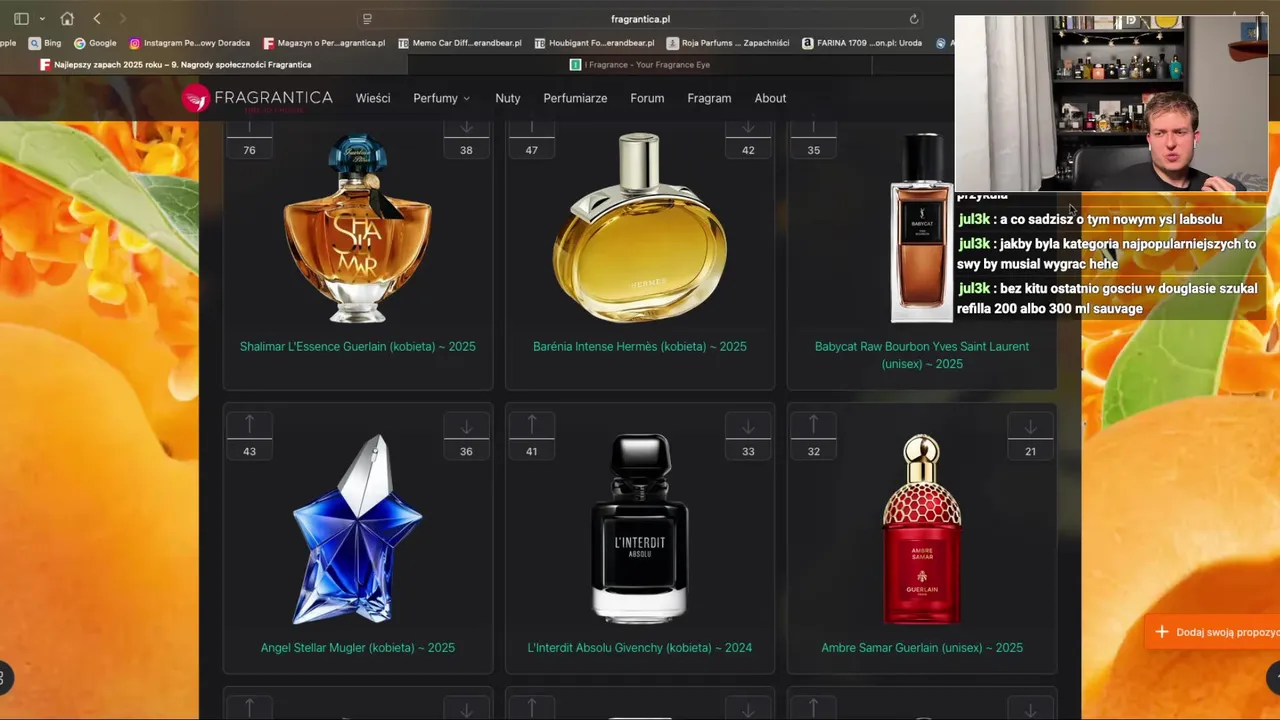1280x720 pixels.
Task: Click the down-vote count 33 for L'Interdit
Action: (748, 451)
